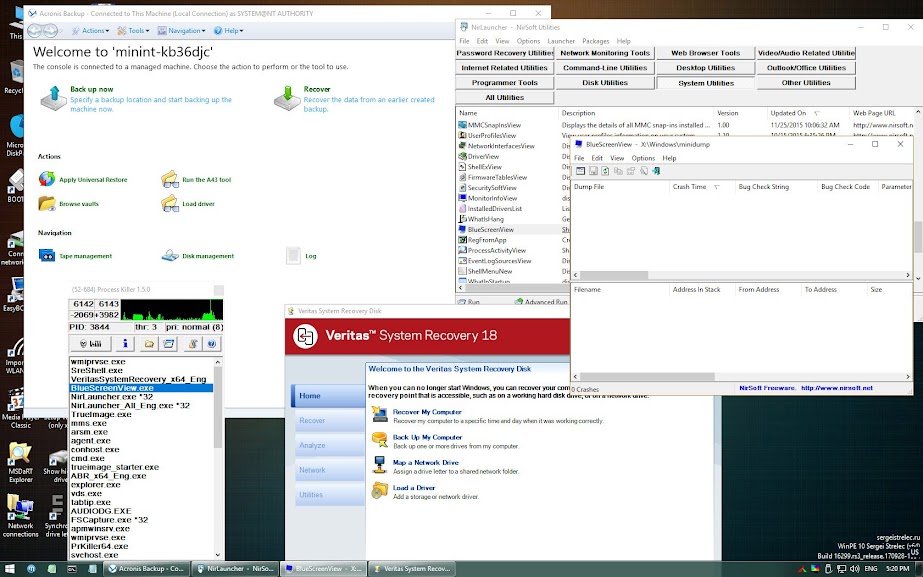Open the Packages menu in NirLauncher
The height and width of the screenshot is (577, 923).
596,41
